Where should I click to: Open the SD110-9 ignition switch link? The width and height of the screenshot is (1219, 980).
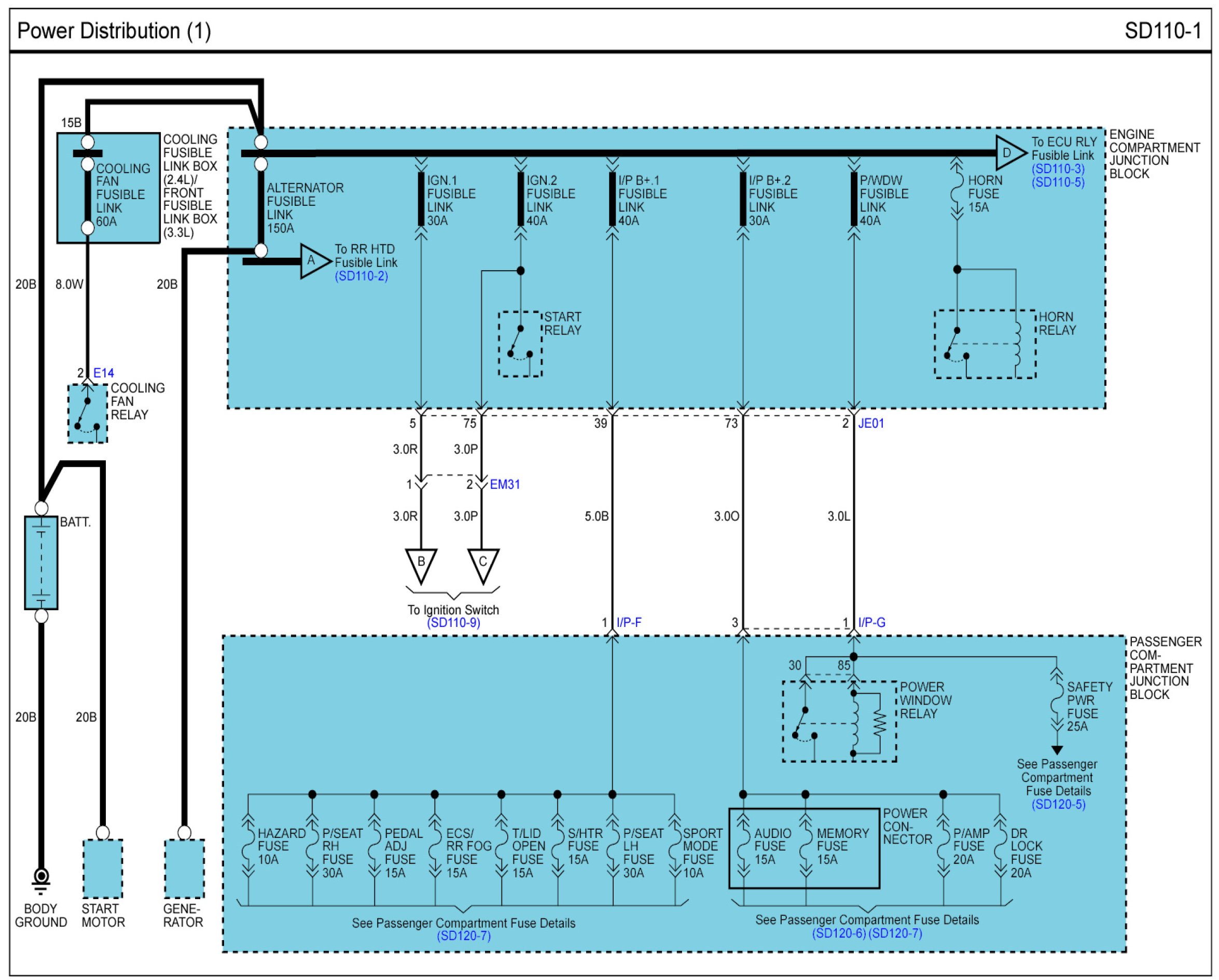coord(453,623)
